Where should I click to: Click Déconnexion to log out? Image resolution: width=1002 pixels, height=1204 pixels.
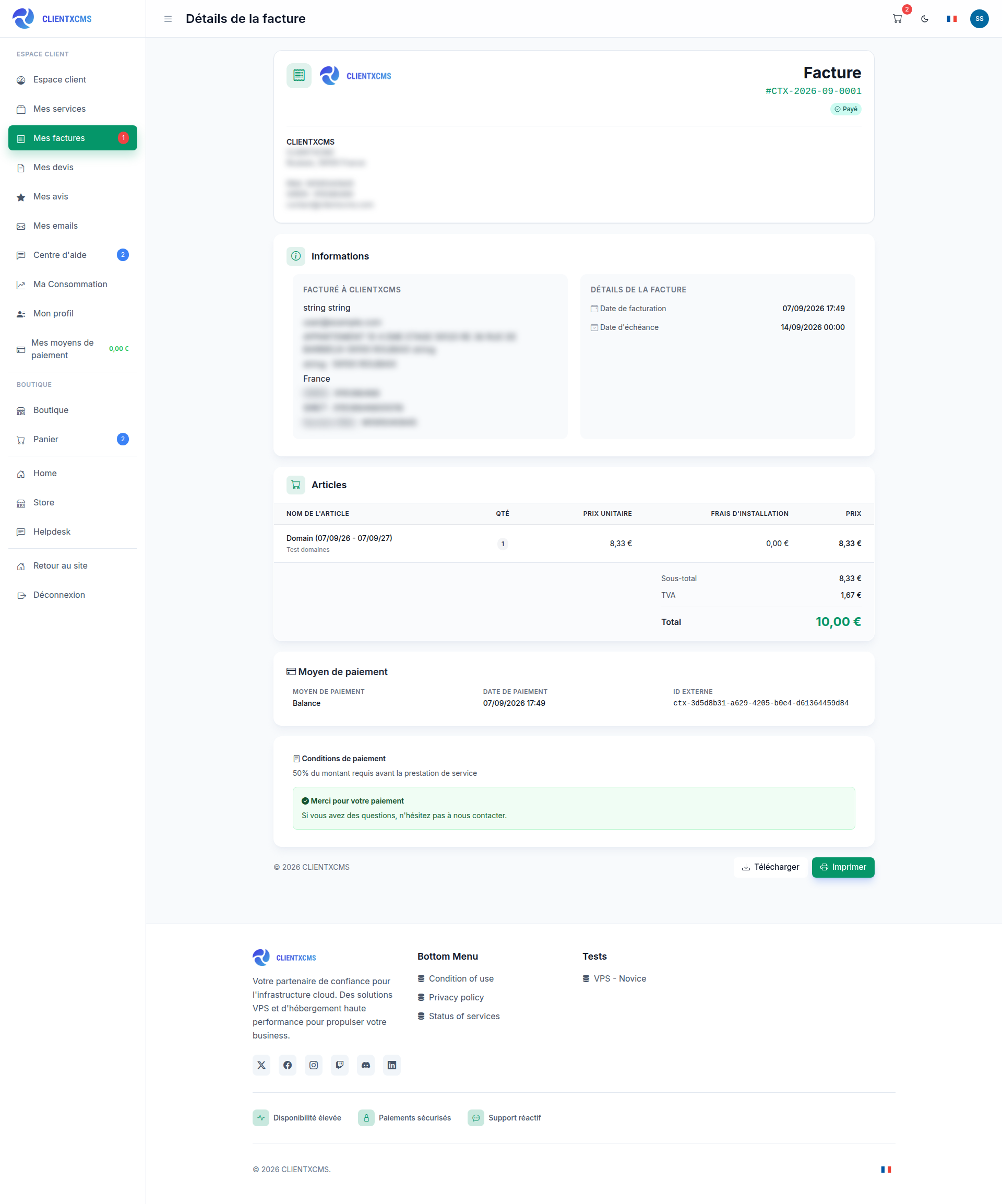point(73,595)
